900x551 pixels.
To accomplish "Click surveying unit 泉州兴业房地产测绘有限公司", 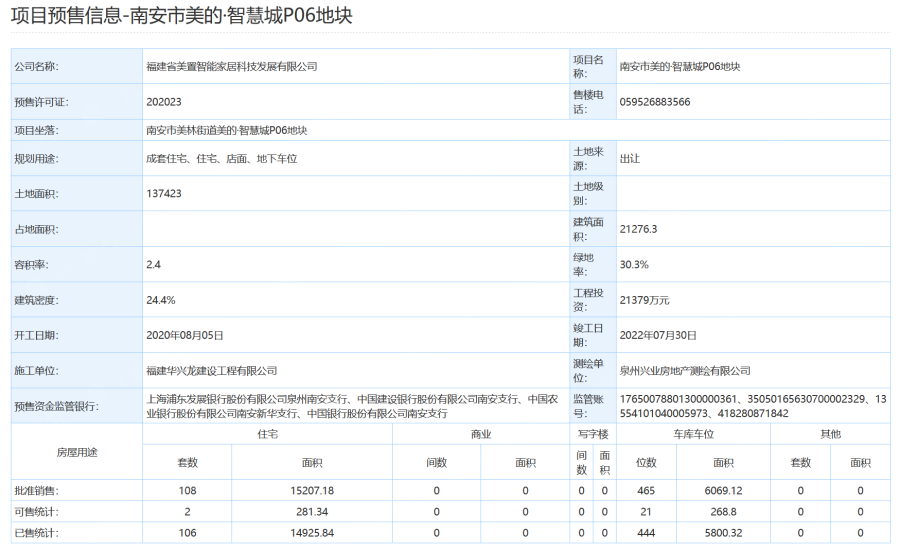I will 685,371.
